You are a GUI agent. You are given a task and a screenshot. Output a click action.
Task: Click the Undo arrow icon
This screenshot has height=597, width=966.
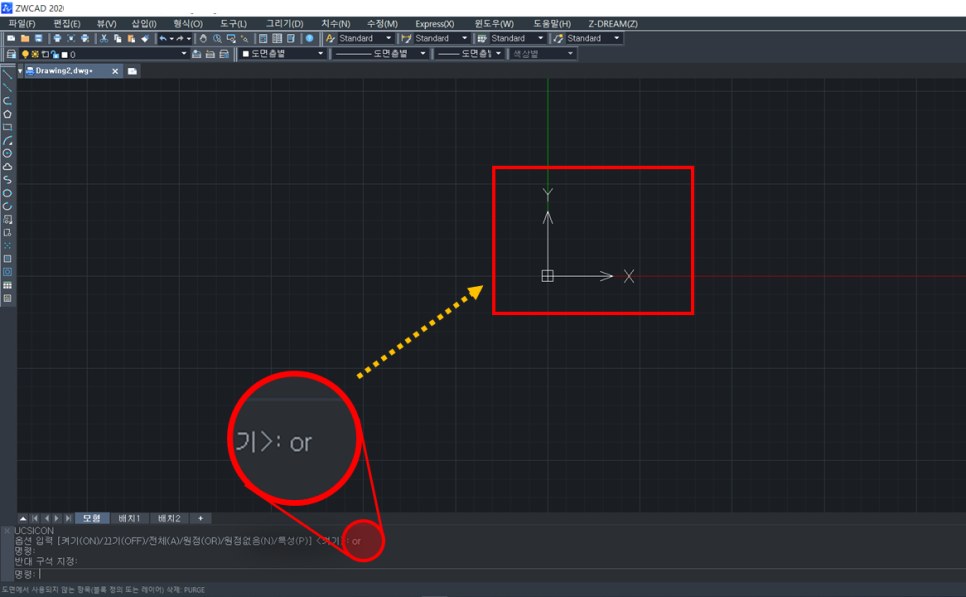pos(163,38)
